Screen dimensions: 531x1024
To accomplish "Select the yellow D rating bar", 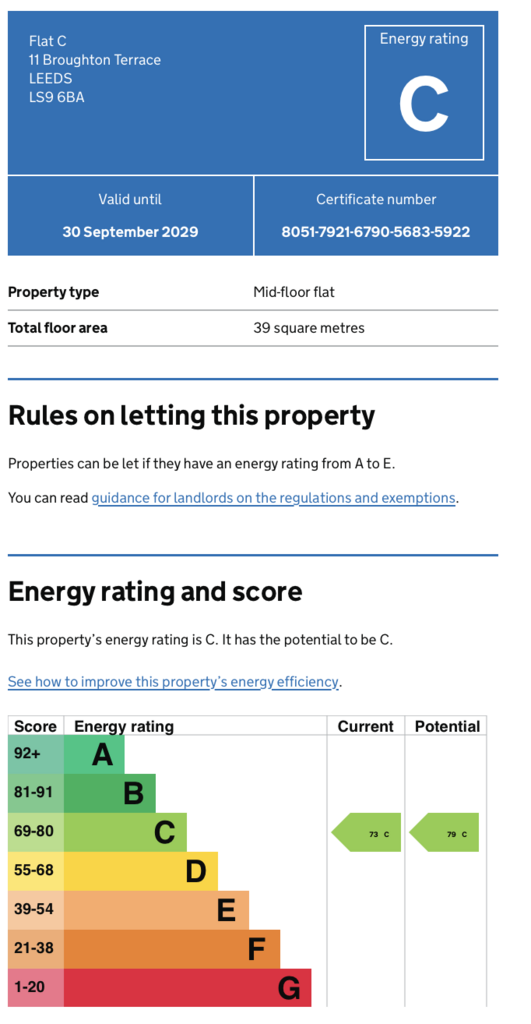I will (141, 871).
